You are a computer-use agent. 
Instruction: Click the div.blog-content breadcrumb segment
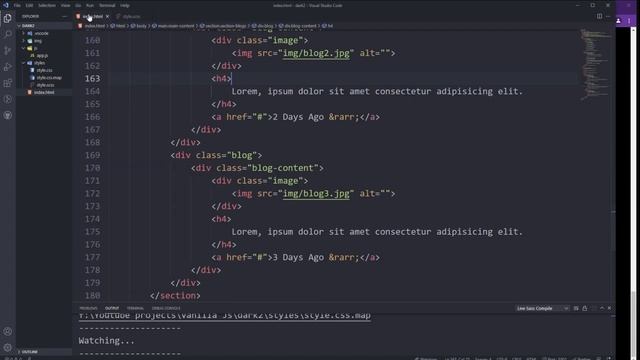pos(300,26)
